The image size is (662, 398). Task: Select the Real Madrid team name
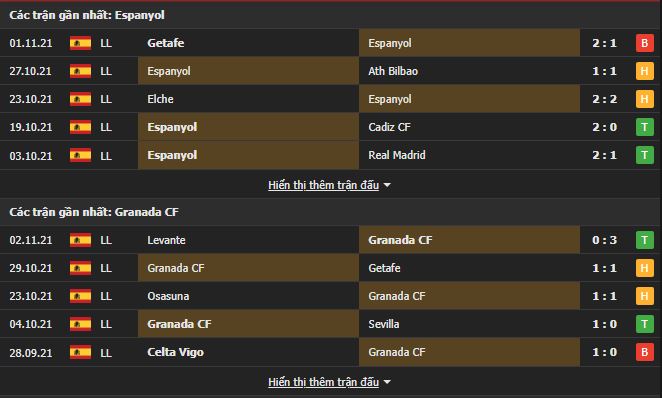click(x=397, y=155)
